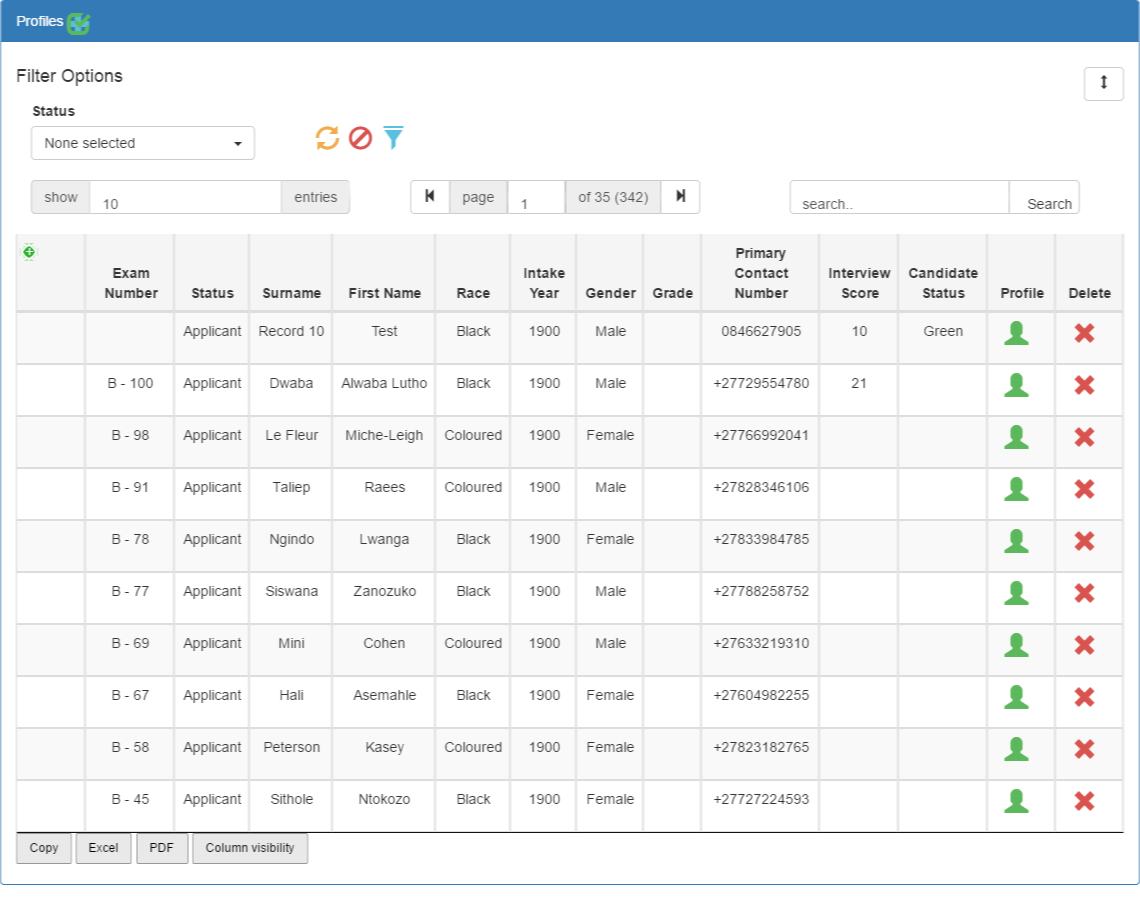1140x905 pixels.
Task: Jump to last page arrow button
Action: (681, 196)
